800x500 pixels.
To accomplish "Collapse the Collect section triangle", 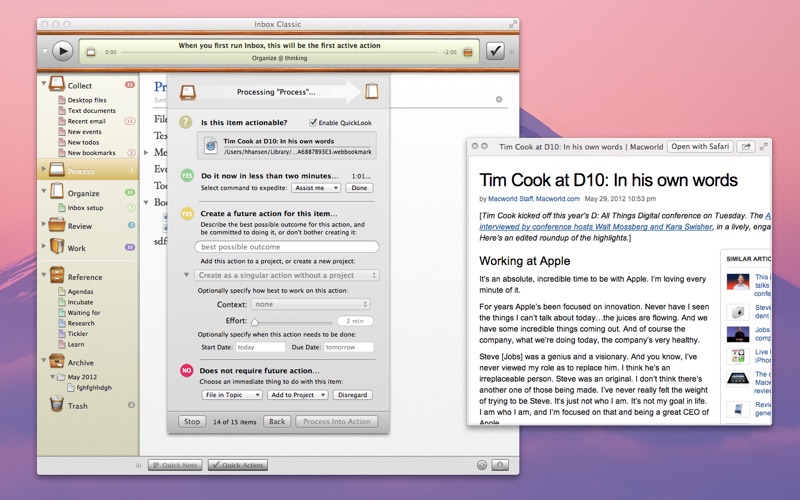I will point(44,82).
